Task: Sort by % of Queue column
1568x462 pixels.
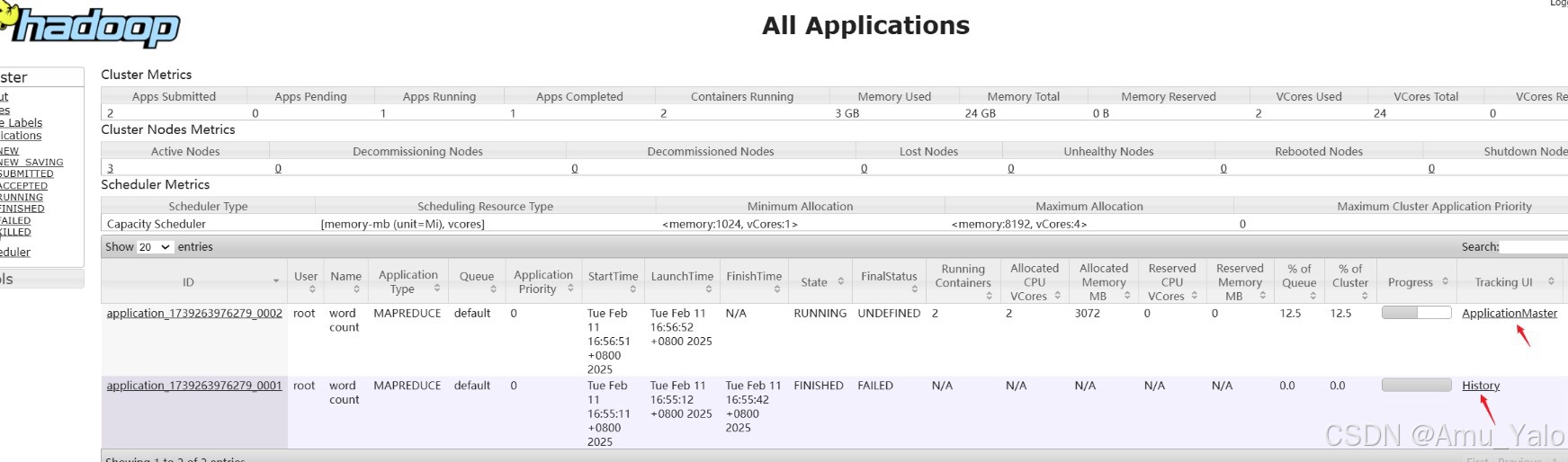Action: (x=1299, y=281)
